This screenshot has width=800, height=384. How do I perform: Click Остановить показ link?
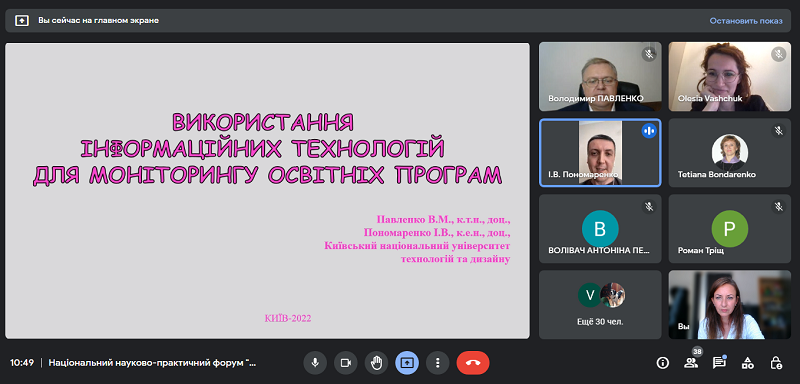745,21
